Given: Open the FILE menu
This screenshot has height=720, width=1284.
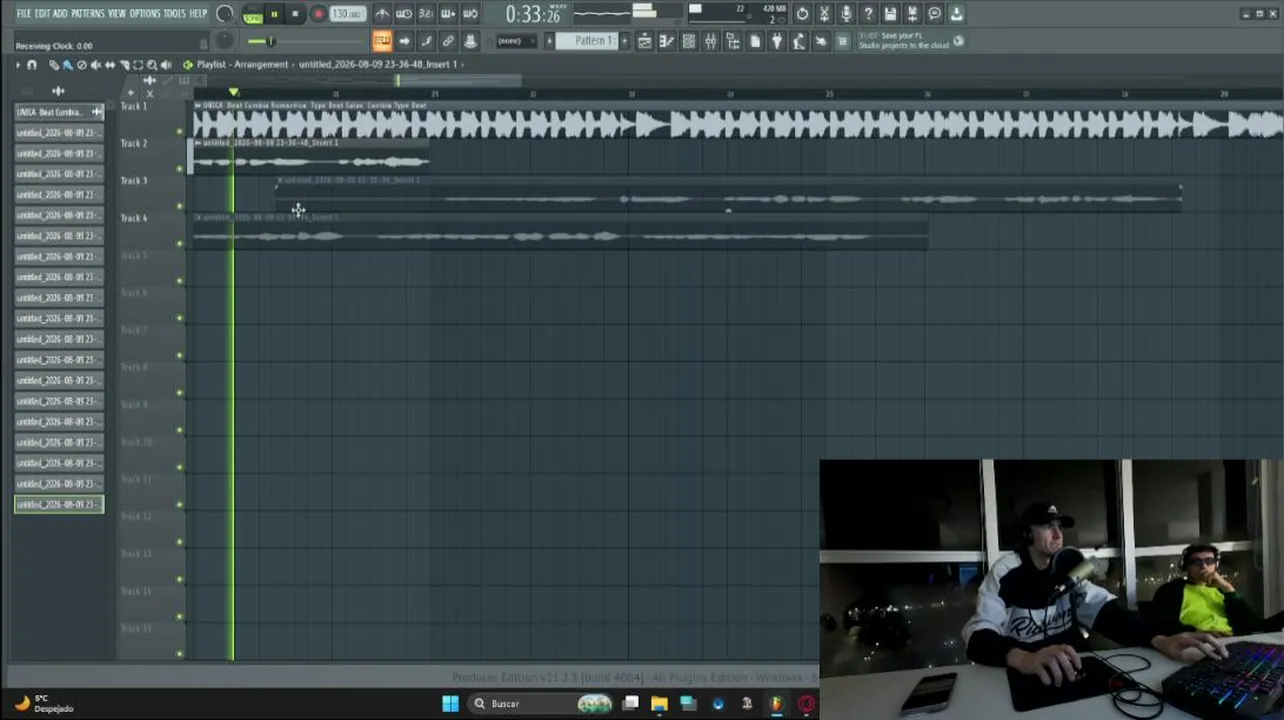Looking at the screenshot, I should (23, 13).
